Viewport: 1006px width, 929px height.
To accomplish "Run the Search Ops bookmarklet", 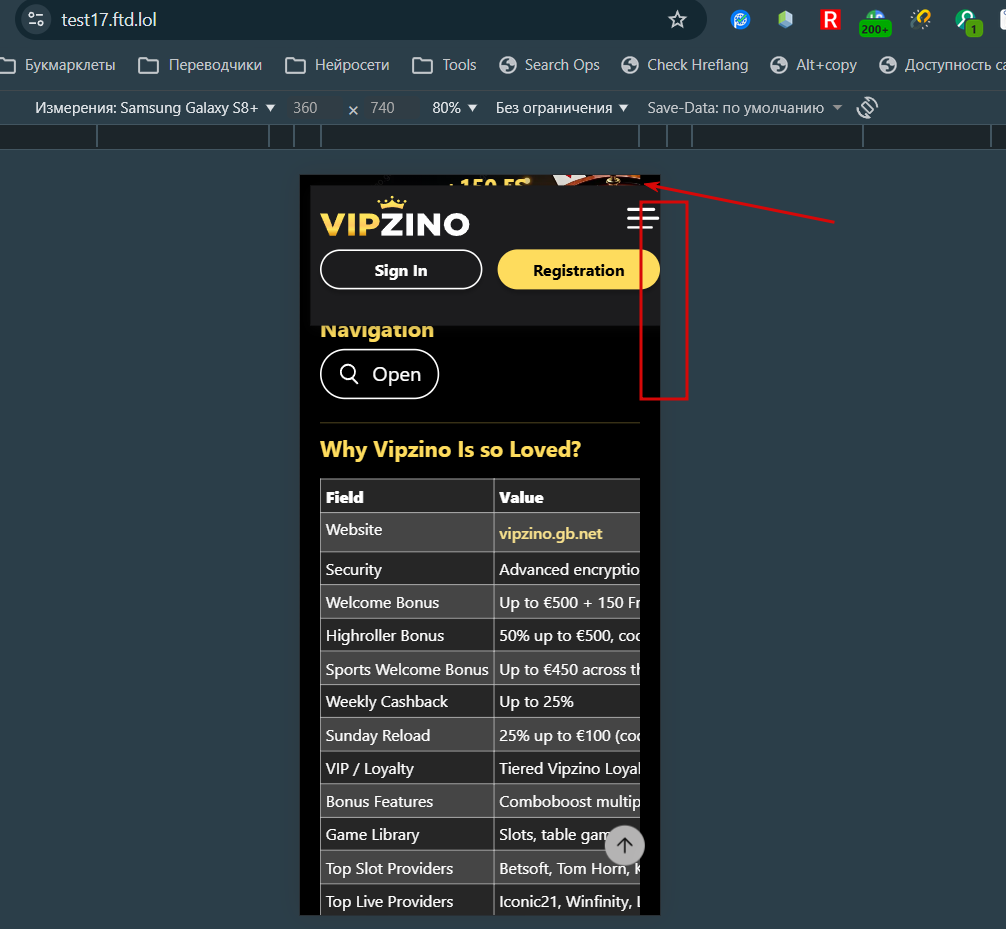I will click(550, 65).
